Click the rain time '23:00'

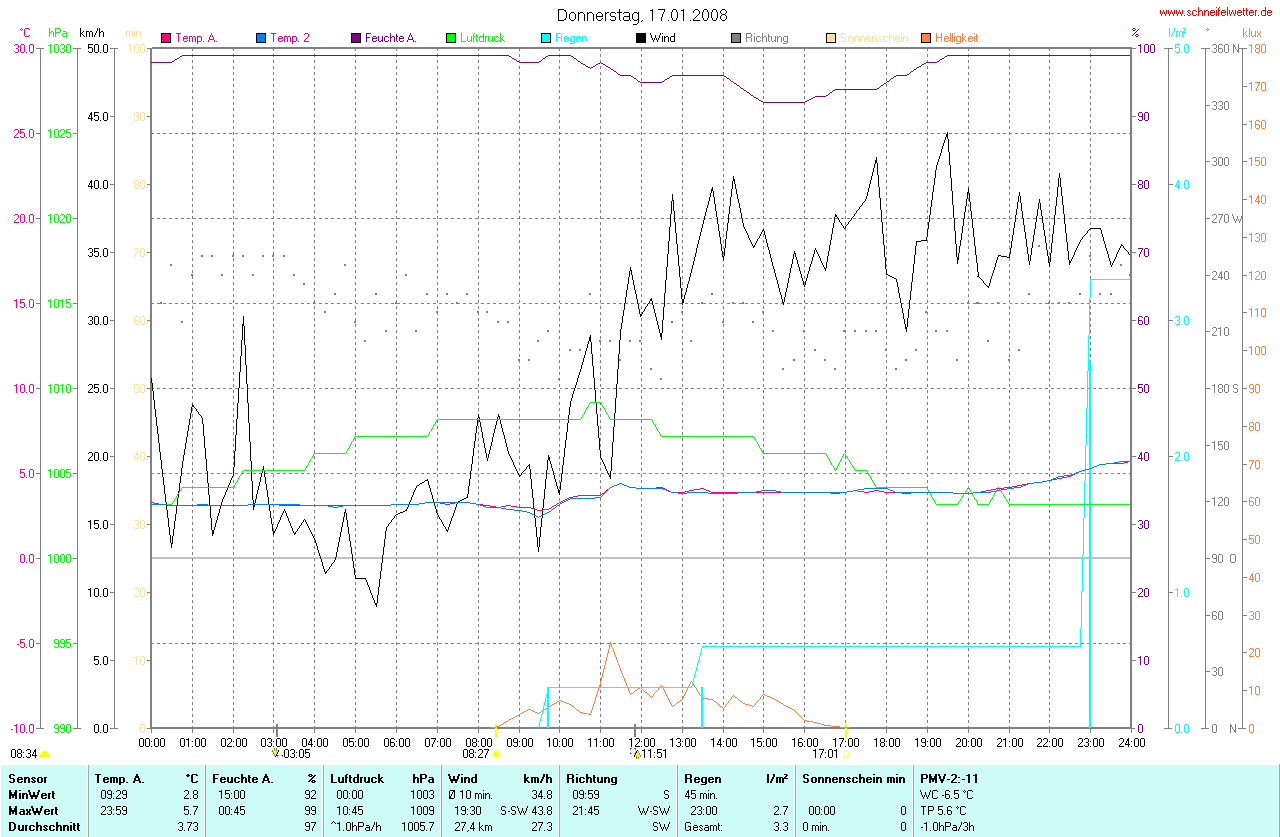704,811
